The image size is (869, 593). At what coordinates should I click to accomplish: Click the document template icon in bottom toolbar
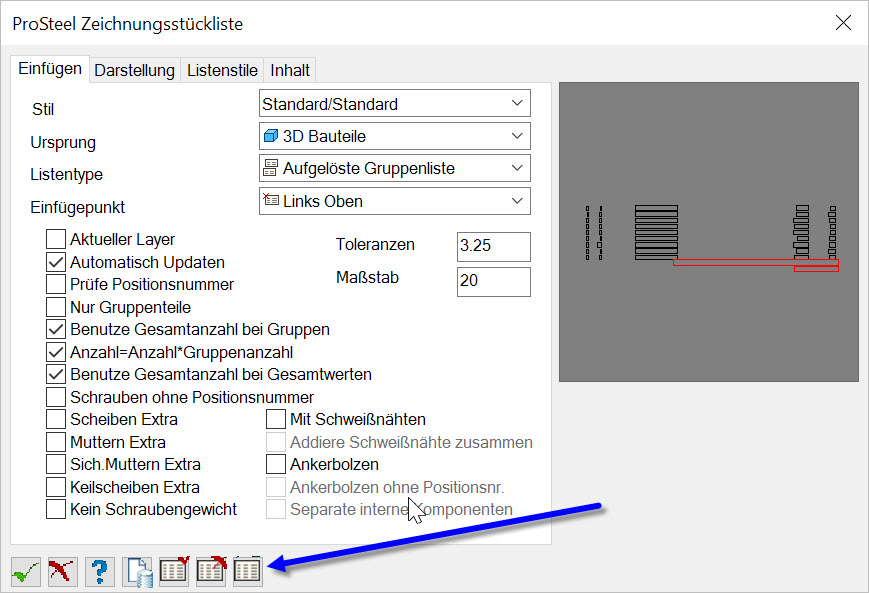pos(137,571)
